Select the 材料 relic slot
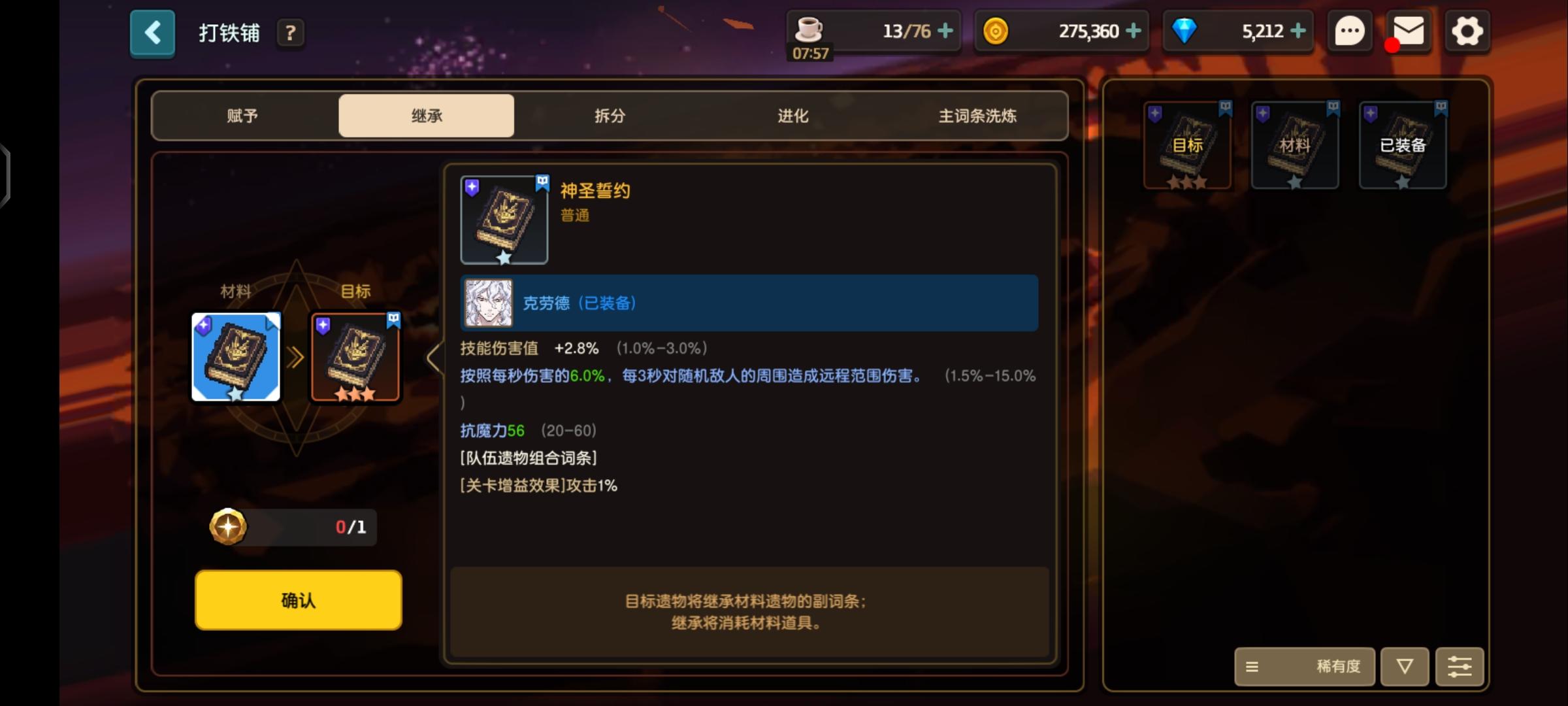This screenshot has height=706, width=1568. tap(236, 357)
